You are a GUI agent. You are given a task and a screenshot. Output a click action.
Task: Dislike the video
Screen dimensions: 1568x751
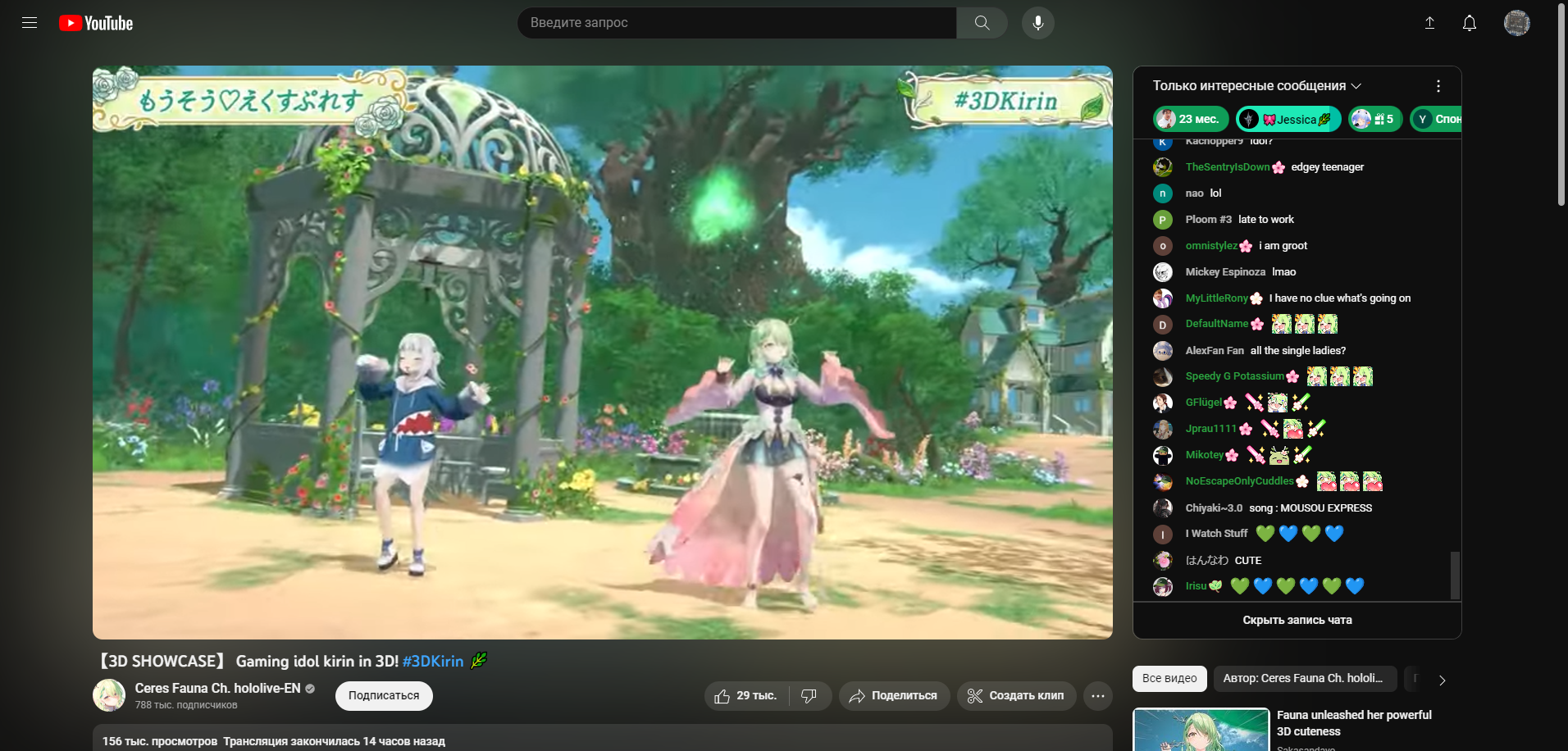click(x=809, y=696)
